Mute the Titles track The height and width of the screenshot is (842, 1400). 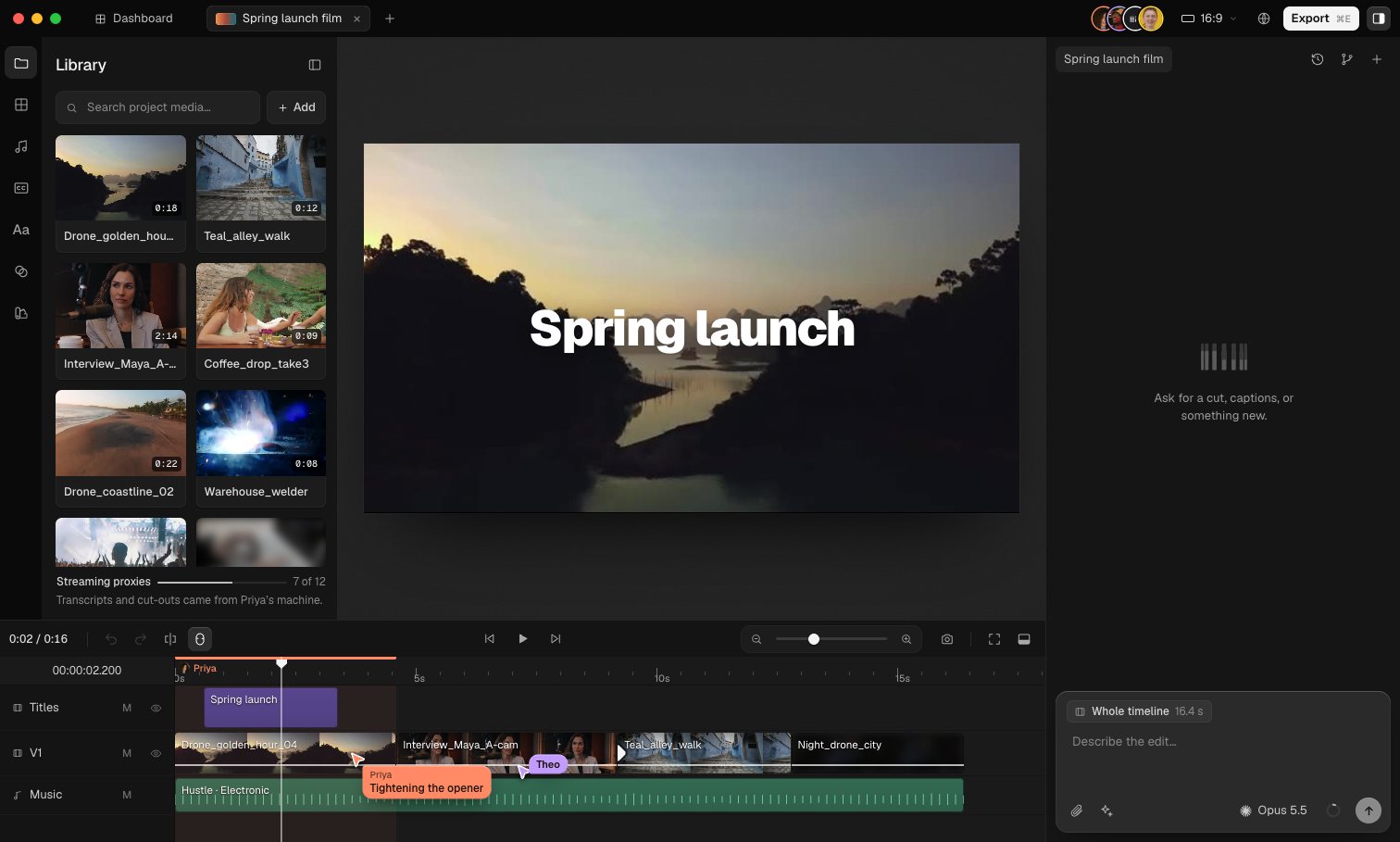click(x=127, y=708)
